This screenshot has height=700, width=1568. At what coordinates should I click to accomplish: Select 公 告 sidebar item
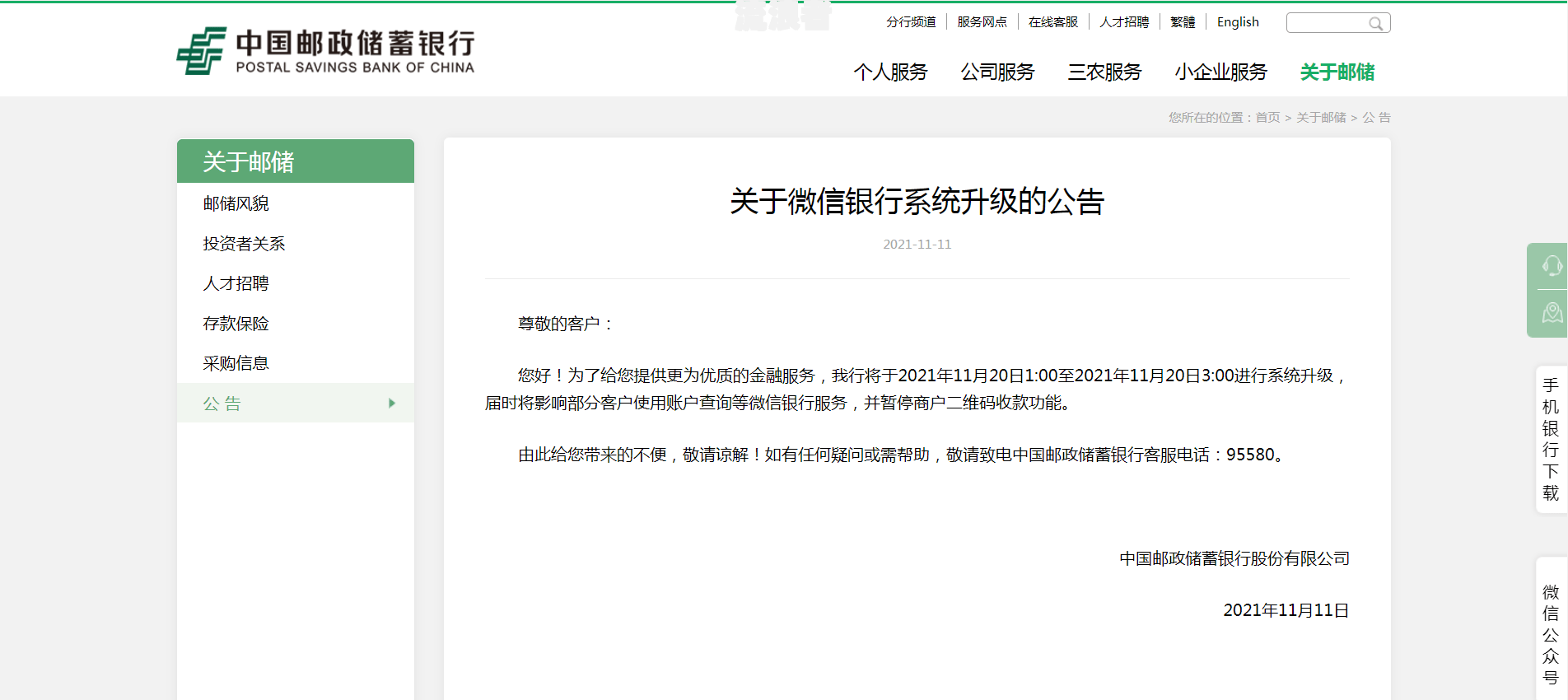[296, 404]
